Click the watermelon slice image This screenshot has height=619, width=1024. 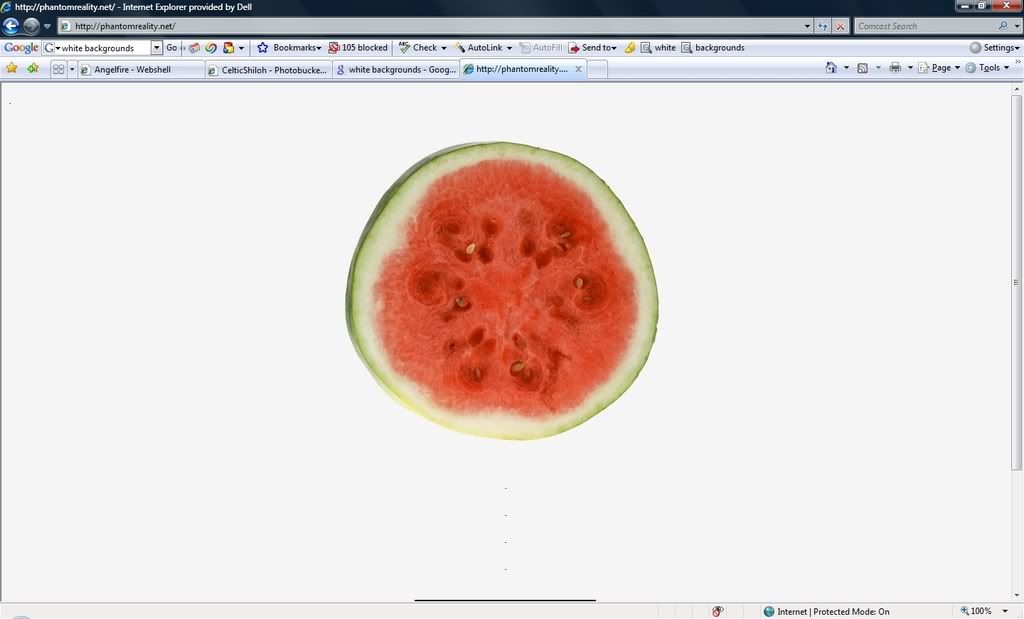coord(502,291)
